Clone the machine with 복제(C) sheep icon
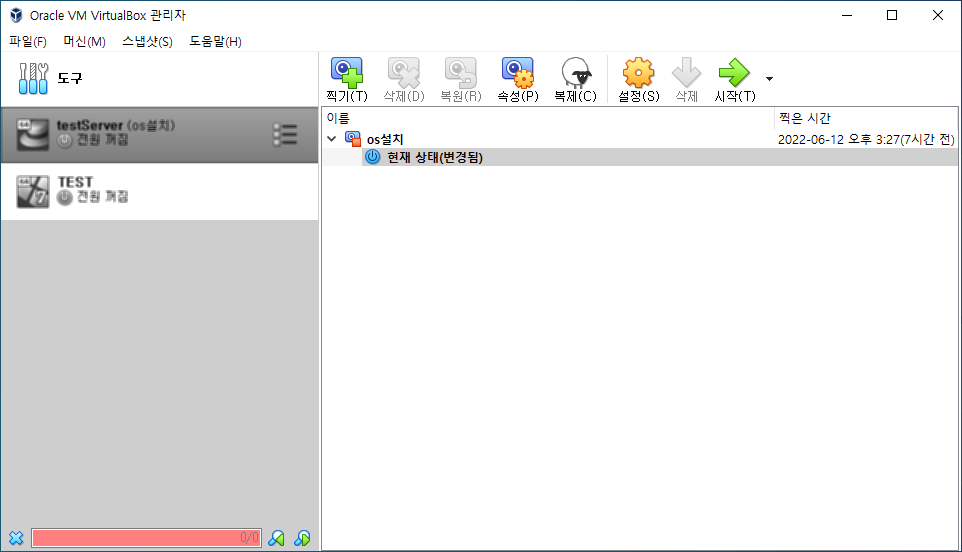The width and height of the screenshot is (962, 552). point(575,80)
